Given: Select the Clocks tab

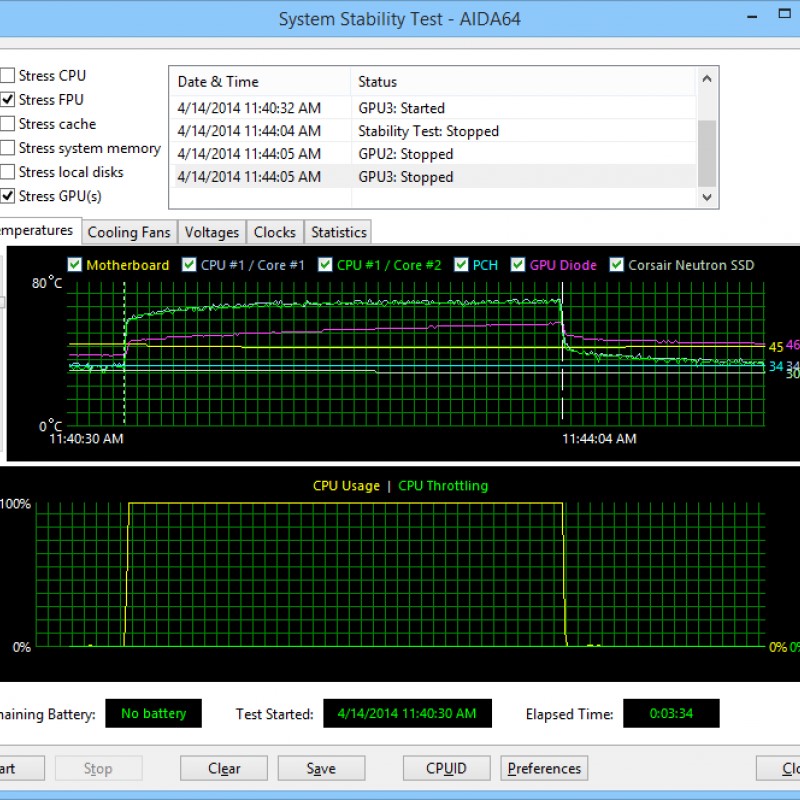Looking at the screenshot, I should click(274, 232).
